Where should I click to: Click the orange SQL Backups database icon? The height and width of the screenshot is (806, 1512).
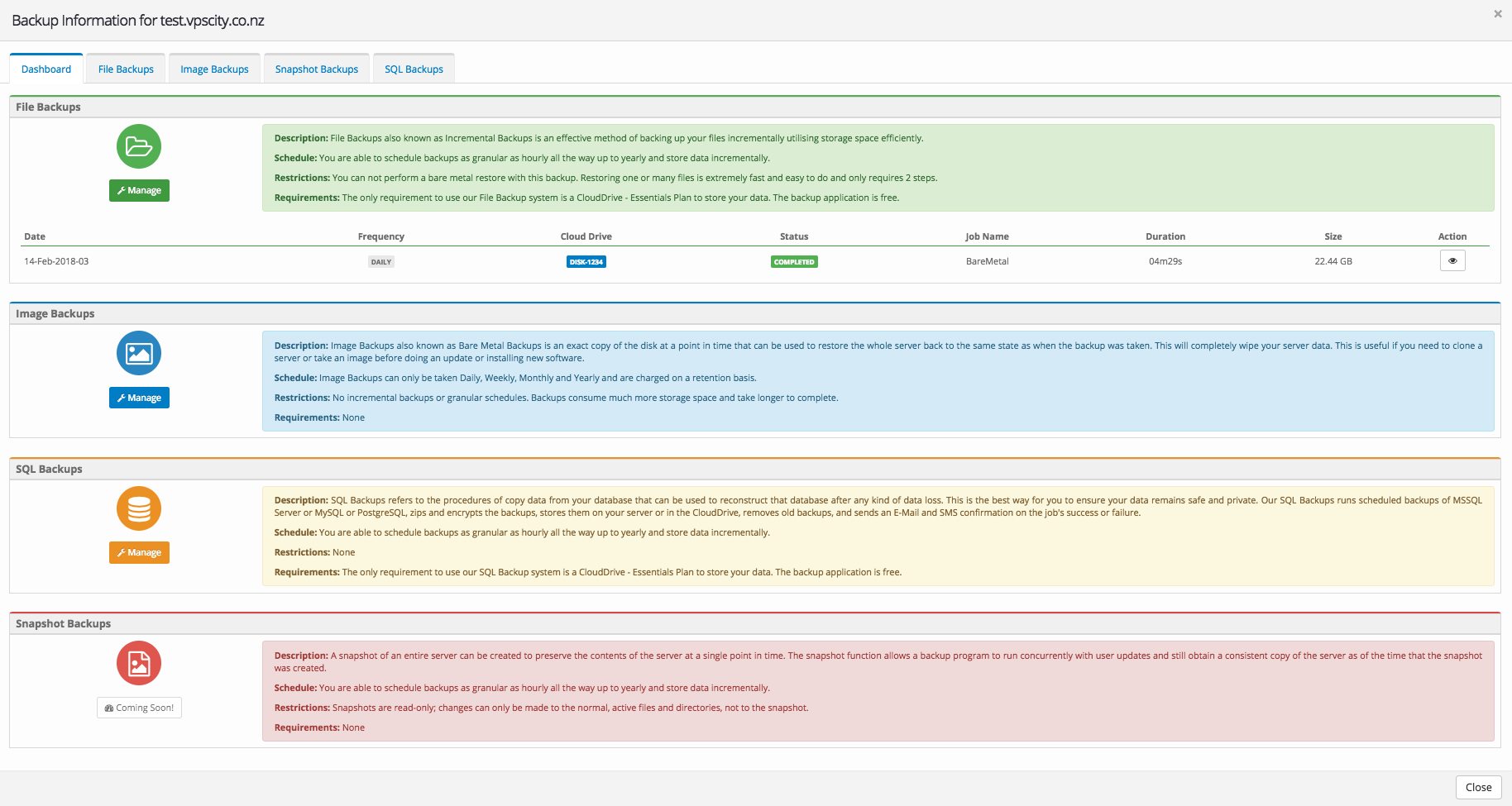pos(139,508)
